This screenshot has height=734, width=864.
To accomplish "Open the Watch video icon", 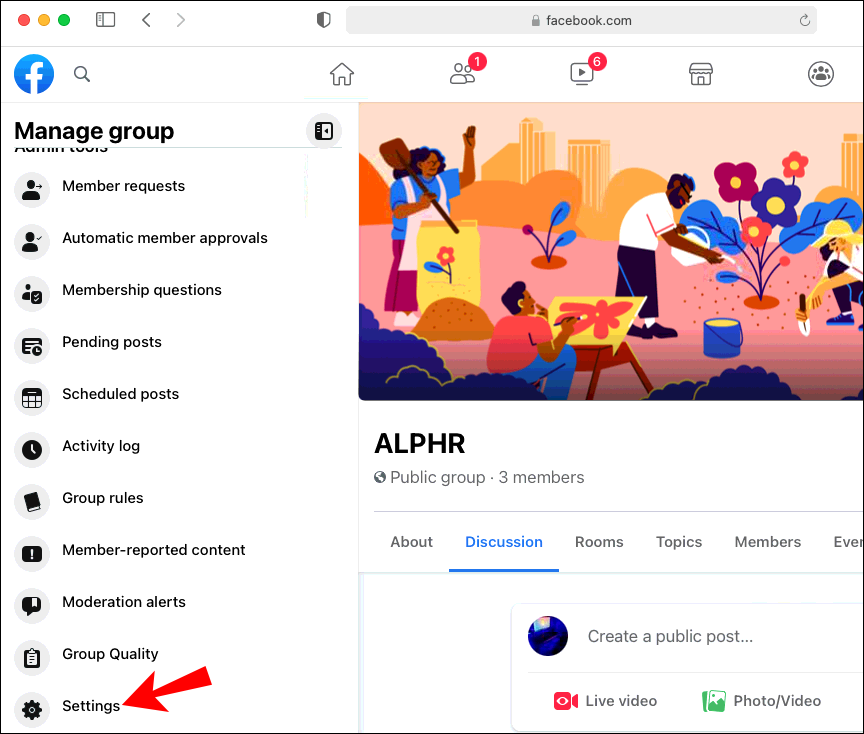I will click(x=582, y=74).
